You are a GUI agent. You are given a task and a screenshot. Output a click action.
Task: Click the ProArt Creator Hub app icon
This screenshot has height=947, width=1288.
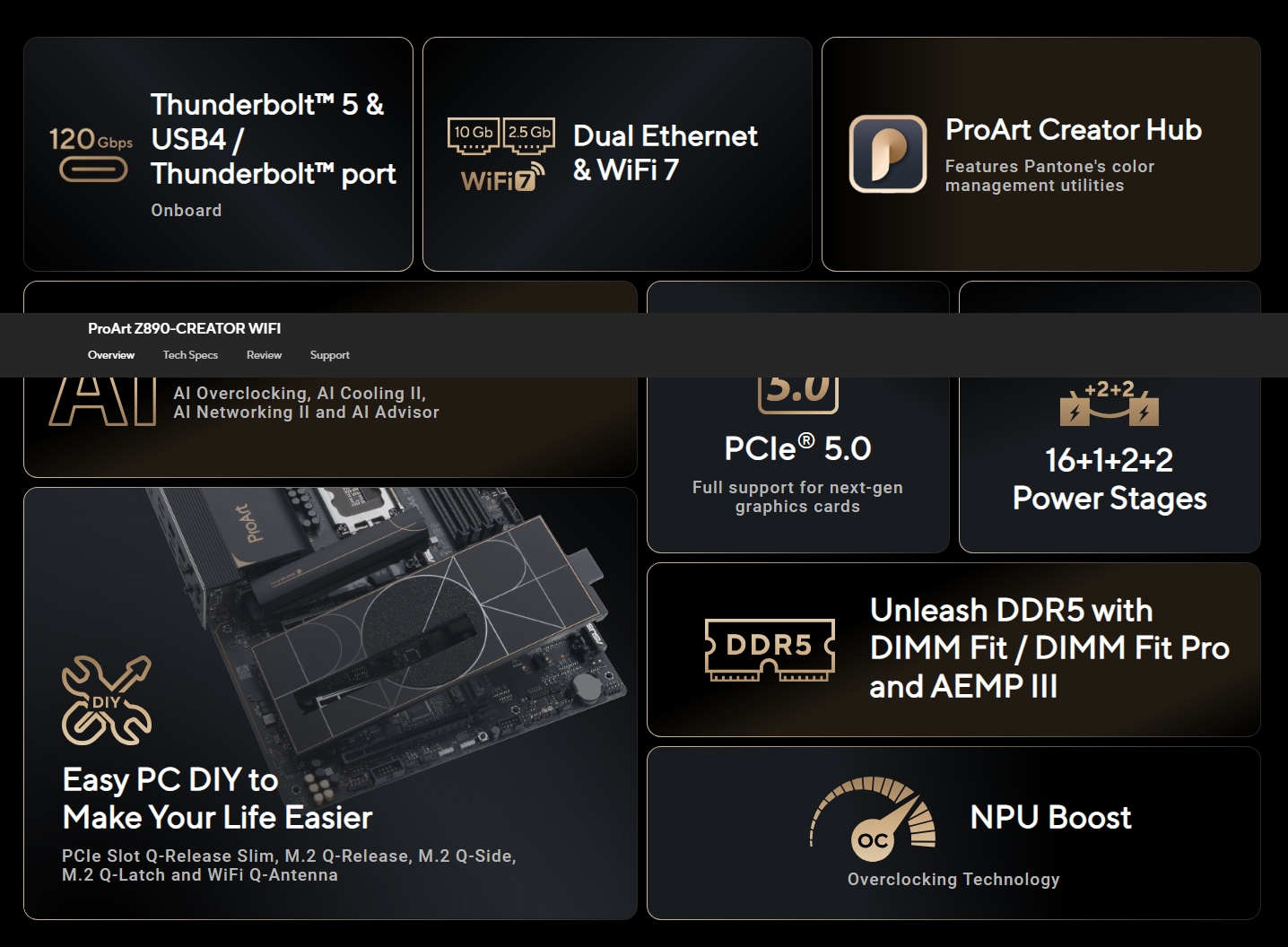[887, 153]
